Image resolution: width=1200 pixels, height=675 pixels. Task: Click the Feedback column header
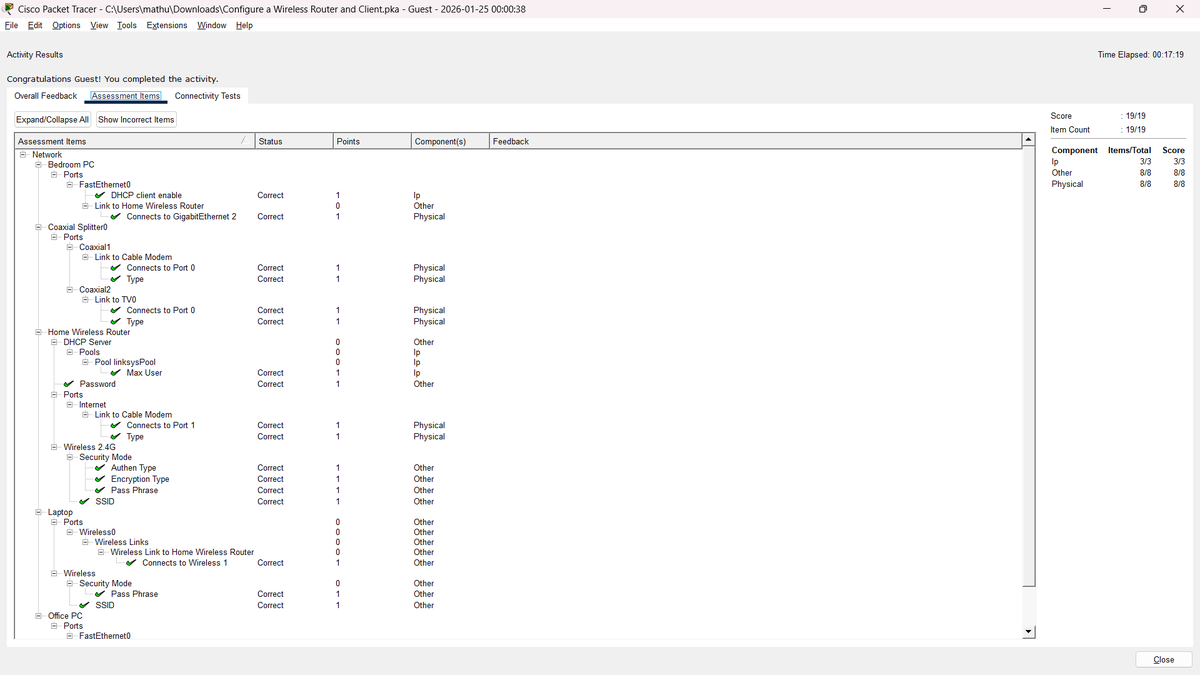pos(755,141)
